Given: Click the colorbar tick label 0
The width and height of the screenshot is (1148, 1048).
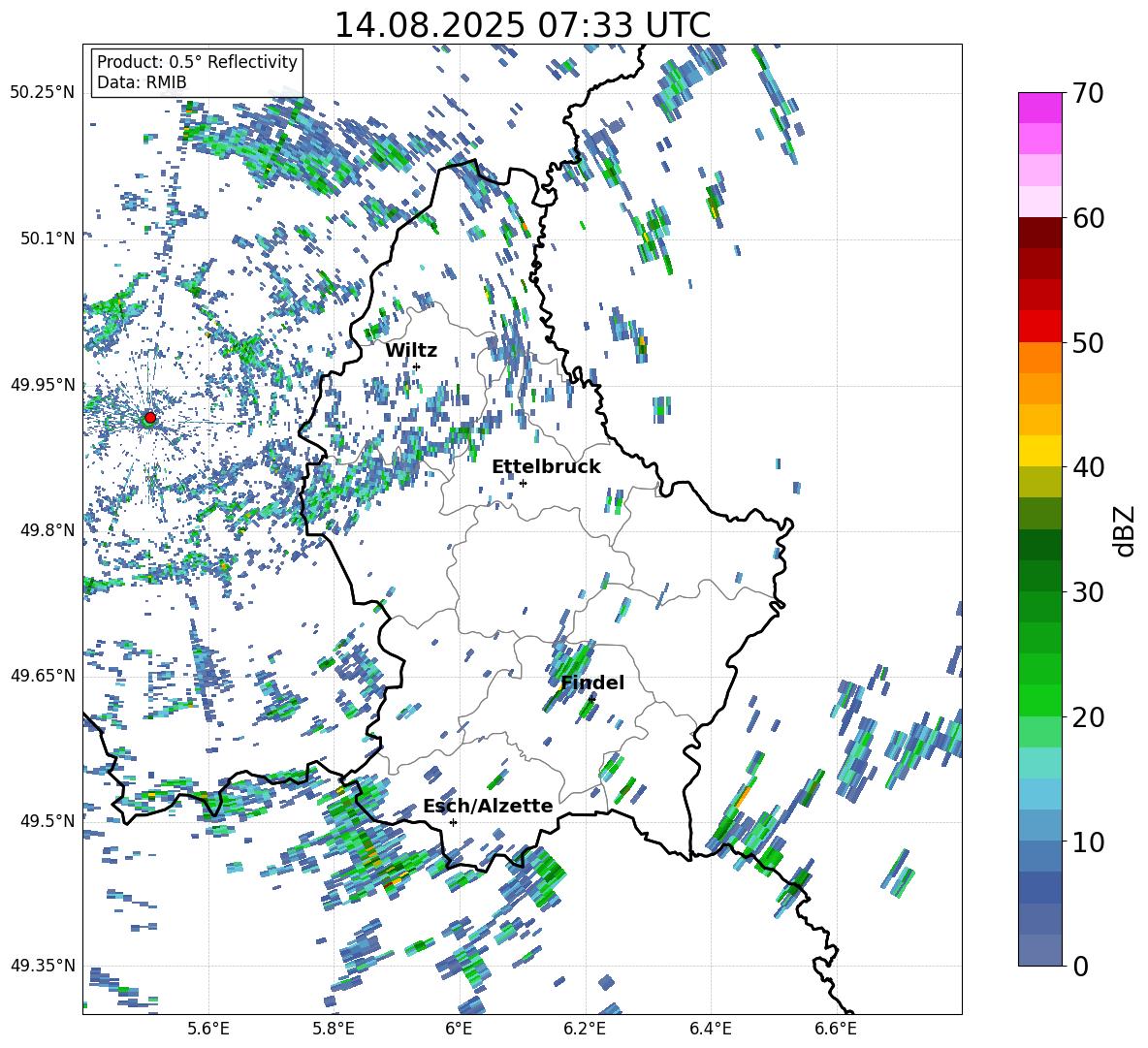Looking at the screenshot, I should (x=1080, y=966).
